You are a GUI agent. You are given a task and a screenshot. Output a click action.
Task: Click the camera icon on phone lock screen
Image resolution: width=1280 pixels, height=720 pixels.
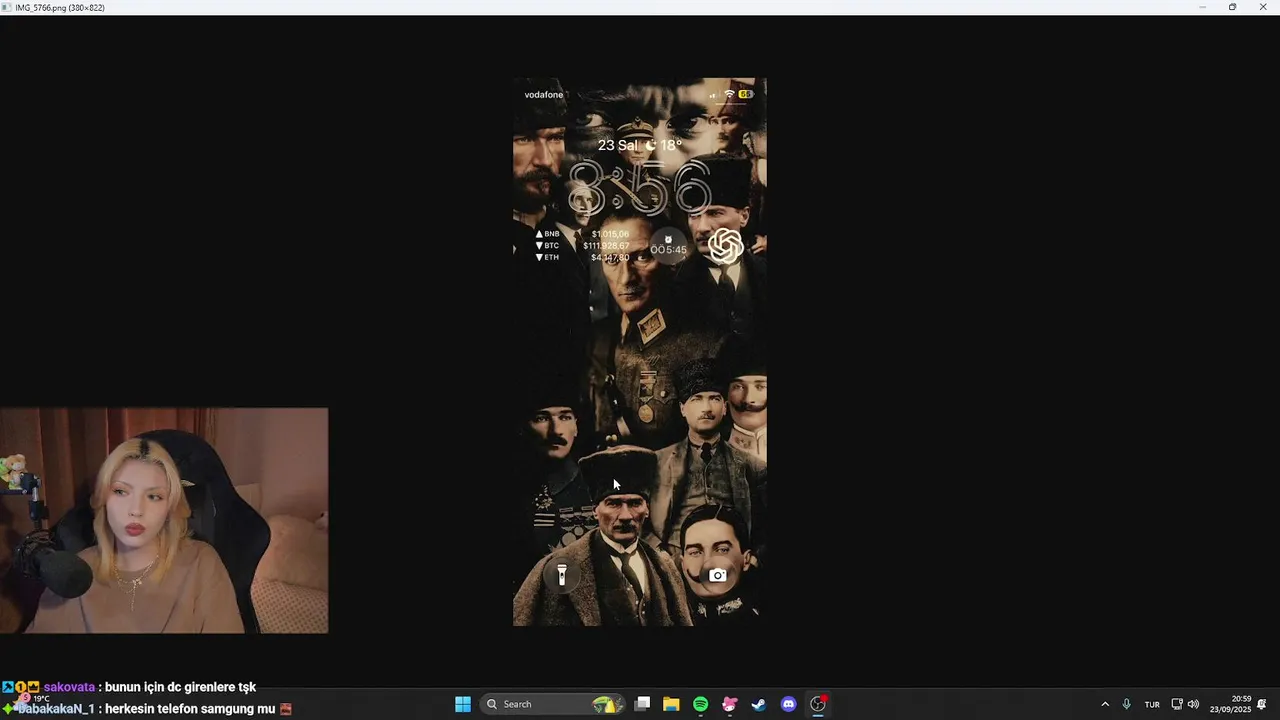(x=717, y=575)
